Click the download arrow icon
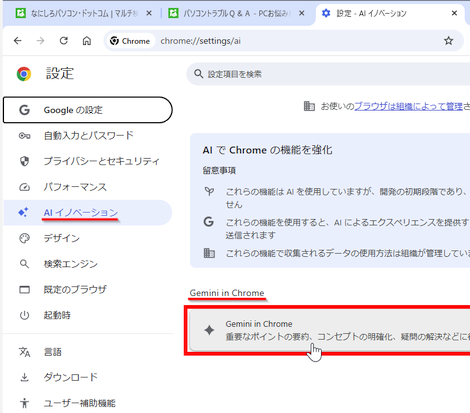470x413 pixels. coord(24,377)
